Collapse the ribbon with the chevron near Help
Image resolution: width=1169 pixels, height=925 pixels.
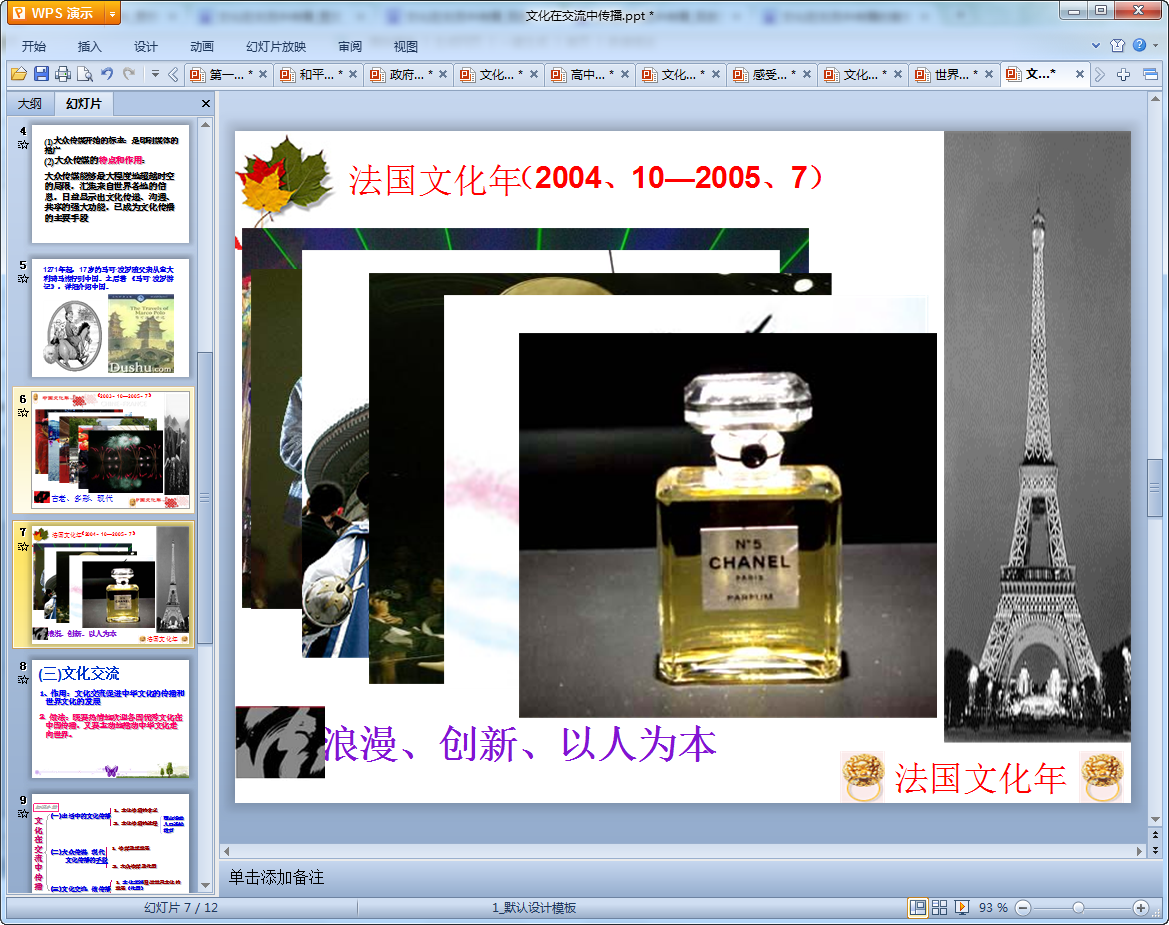coord(1096,46)
